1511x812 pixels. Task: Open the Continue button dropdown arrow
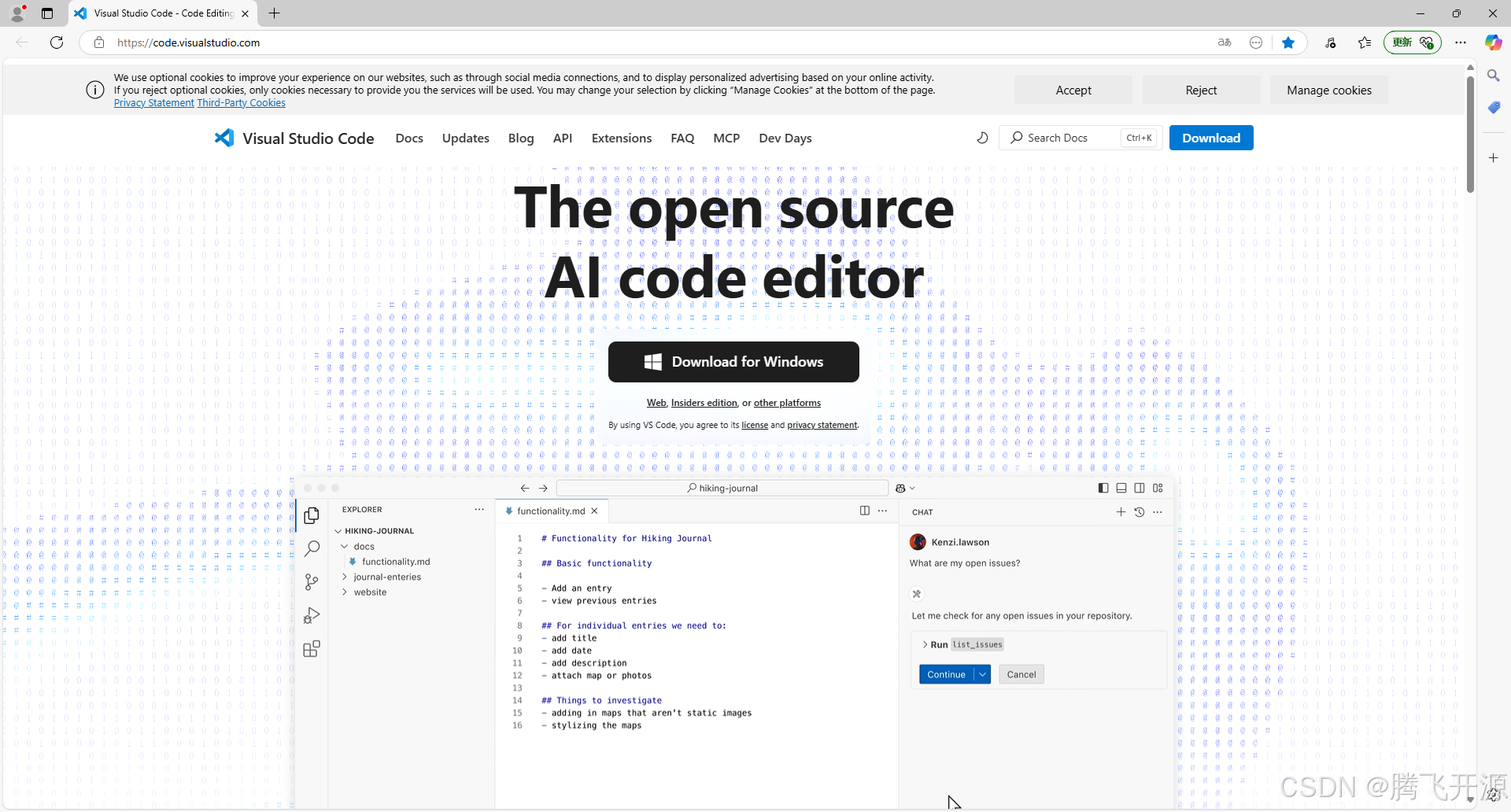point(982,674)
